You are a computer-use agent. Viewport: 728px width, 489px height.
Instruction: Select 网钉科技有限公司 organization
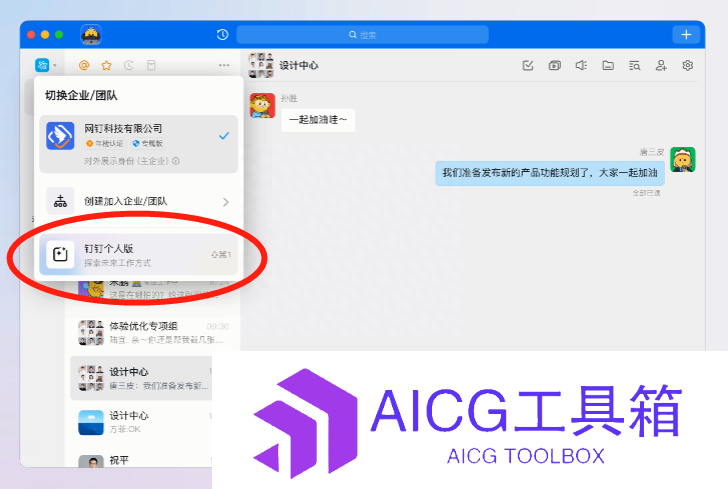click(x=138, y=144)
